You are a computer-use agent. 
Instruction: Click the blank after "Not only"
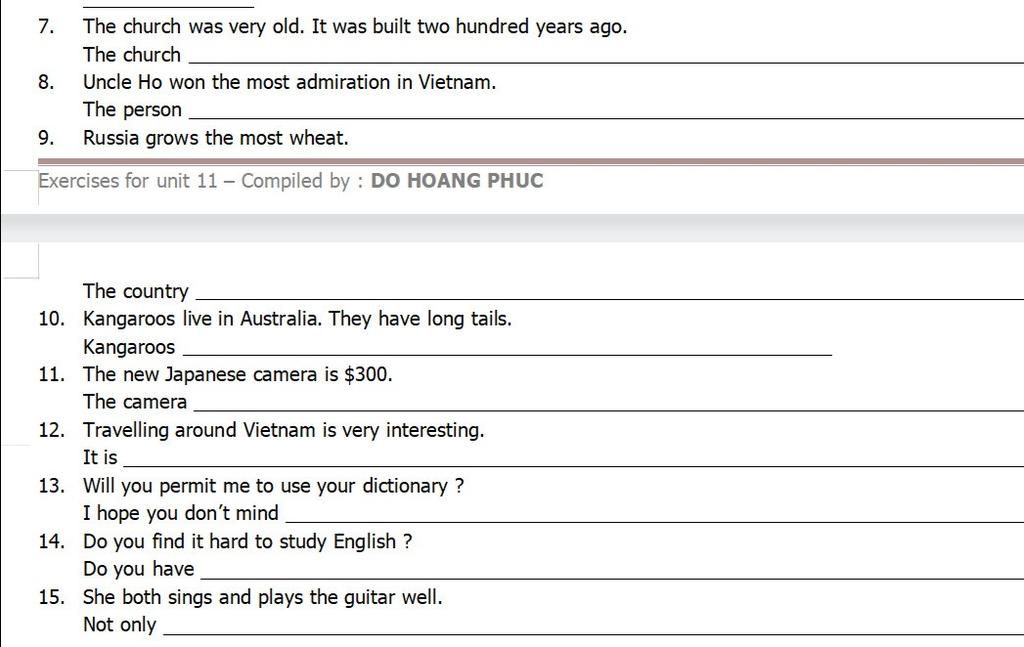[593, 627]
